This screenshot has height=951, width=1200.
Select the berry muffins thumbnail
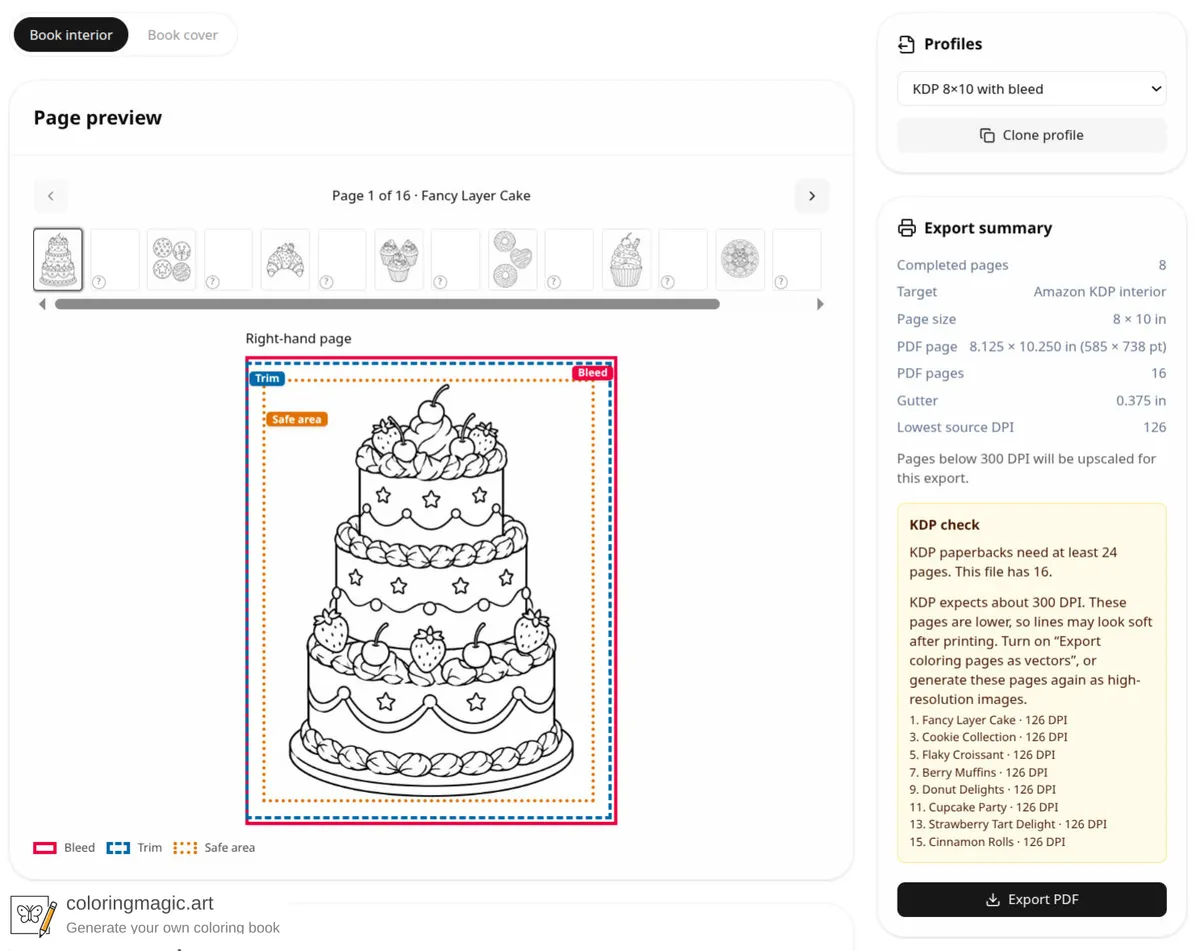pos(399,260)
